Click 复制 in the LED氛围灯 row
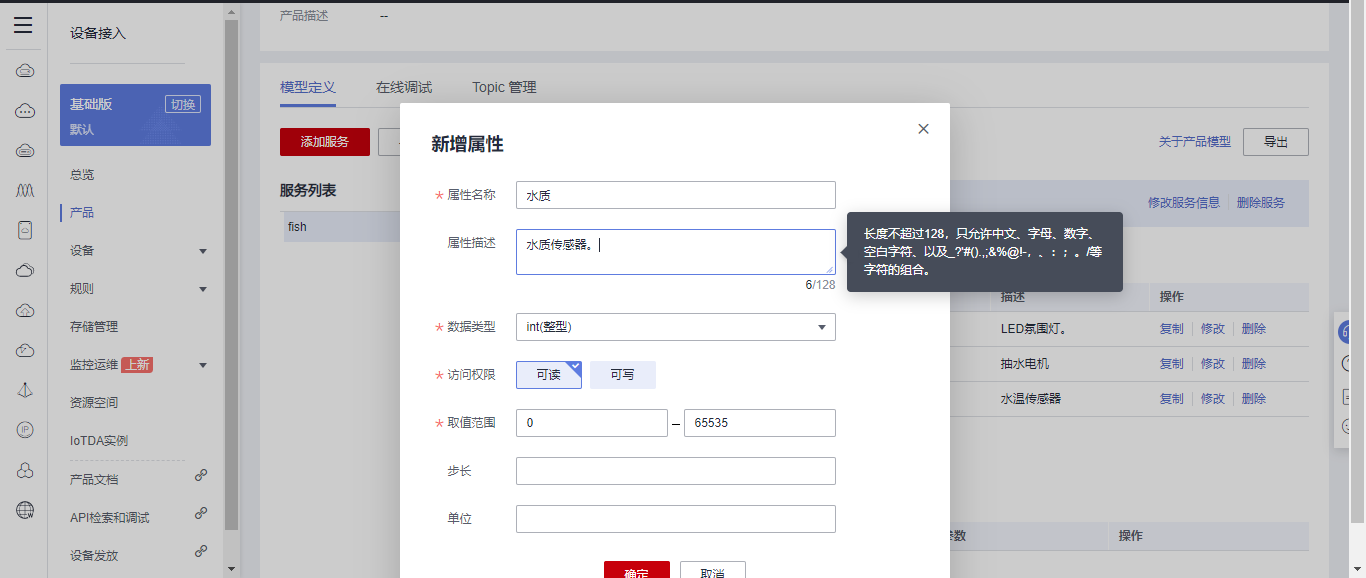The height and width of the screenshot is (578, 1366). [x=1171, y=329]
